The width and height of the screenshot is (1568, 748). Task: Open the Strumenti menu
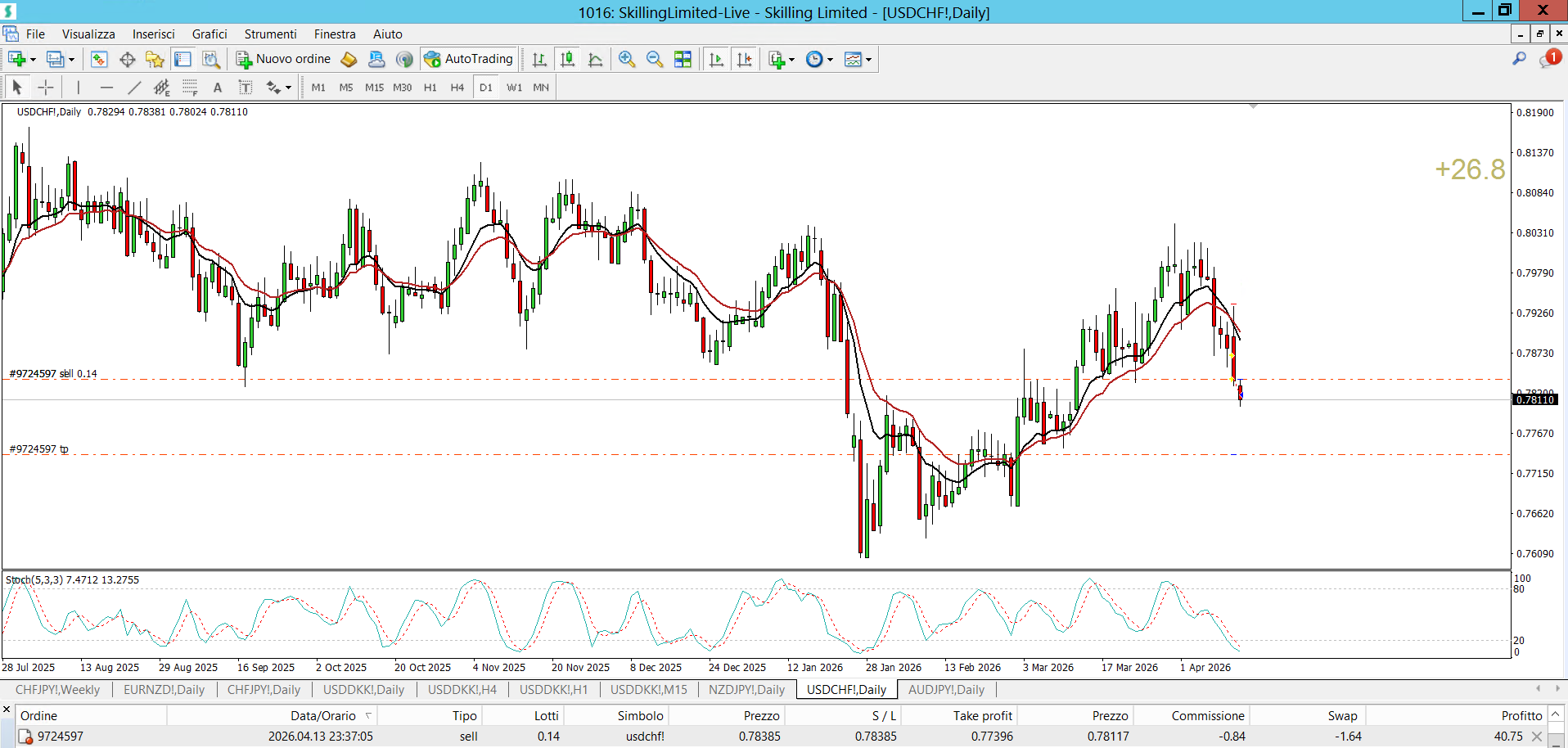(270, 34)
